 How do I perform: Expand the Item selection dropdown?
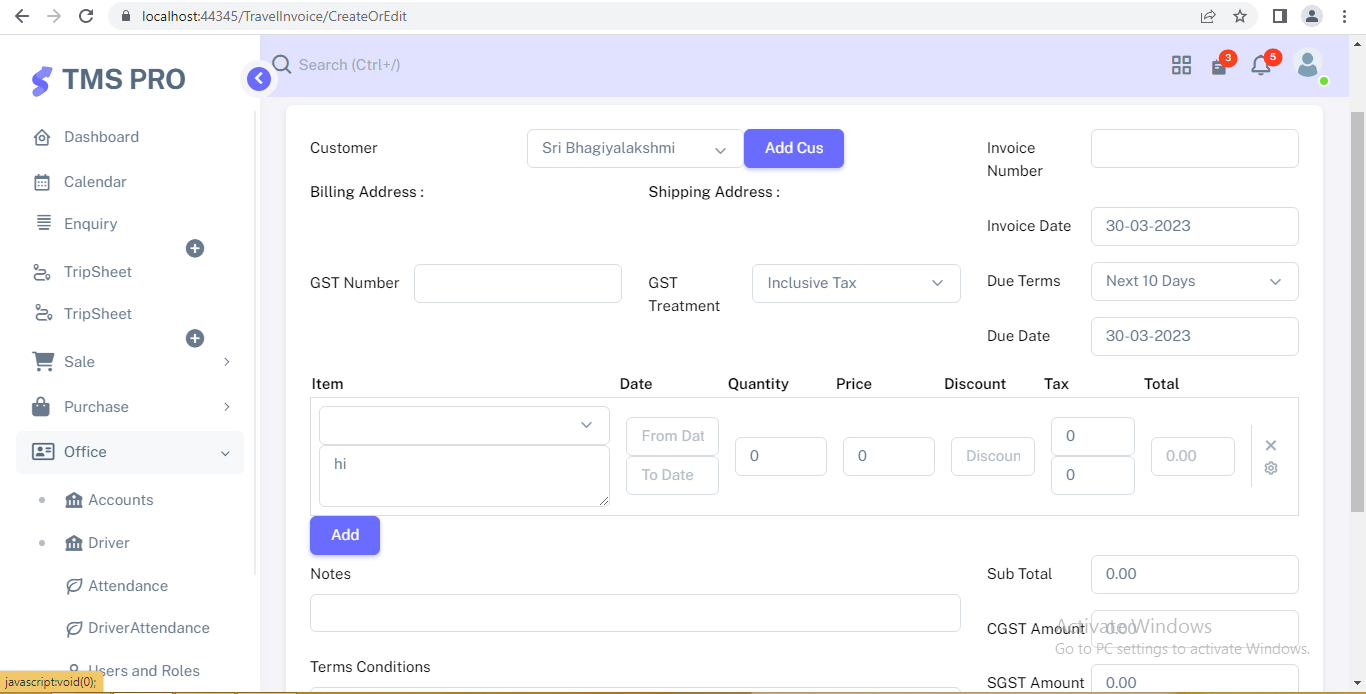click(x=464, y=425)
